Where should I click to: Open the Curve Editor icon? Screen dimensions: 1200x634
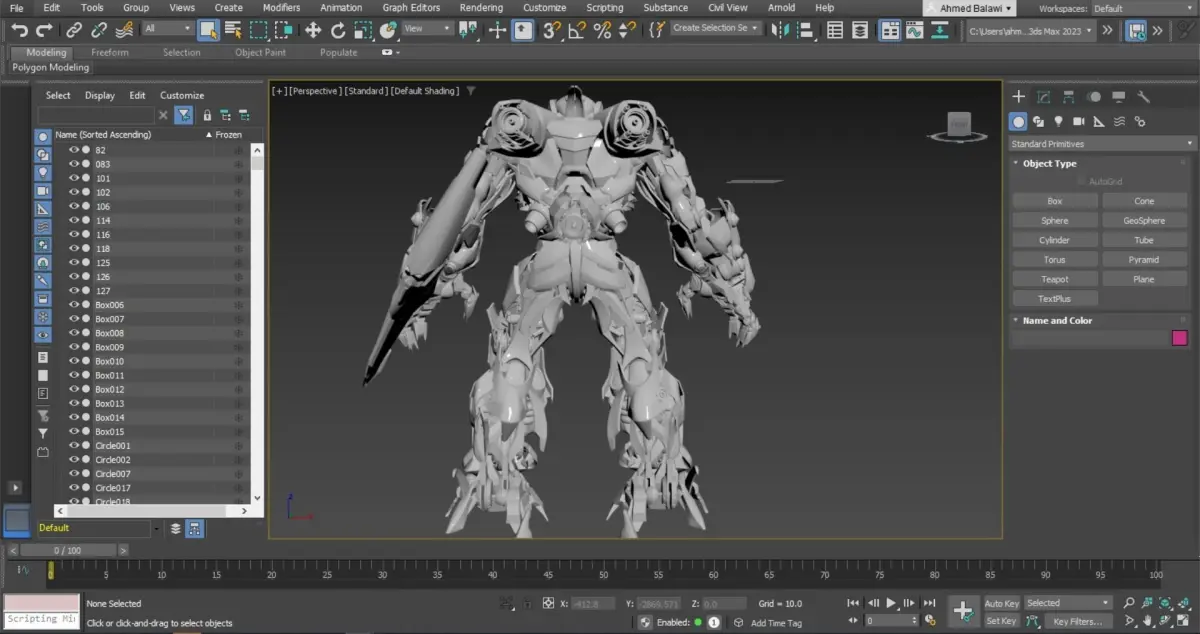coord(914,30)
